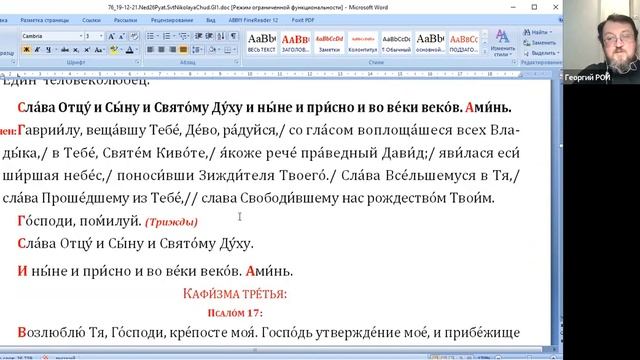This screenshot has height=360, width=640.
Task: Toggle justified text alignment
Action: 183,50
